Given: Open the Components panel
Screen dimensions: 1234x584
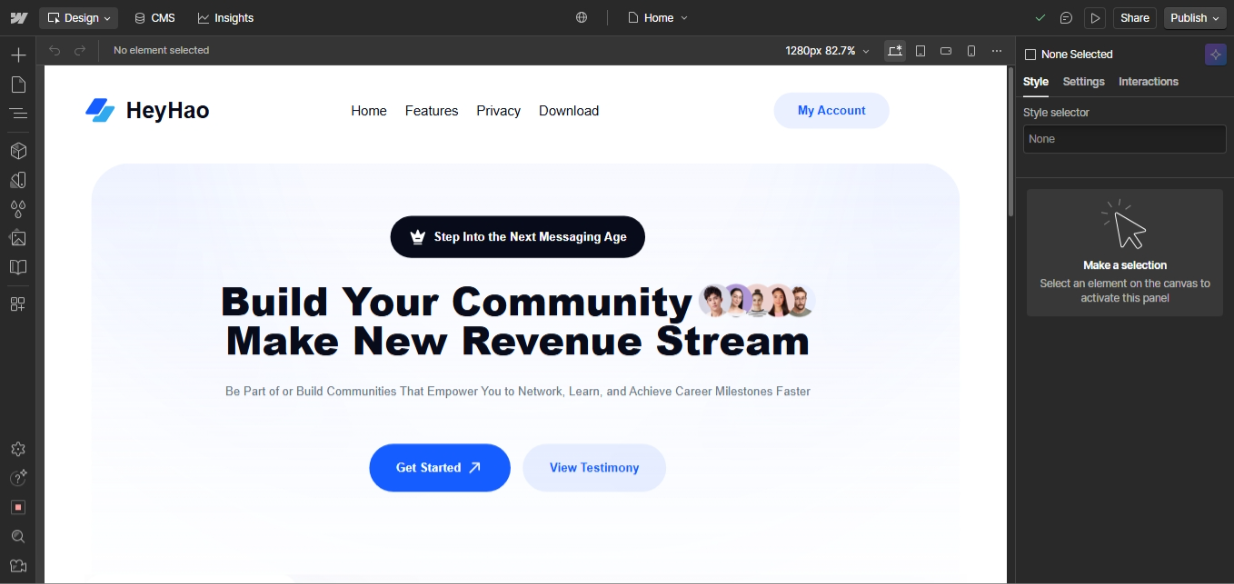Looking at the screenshot, I should (x=18, y=150).
